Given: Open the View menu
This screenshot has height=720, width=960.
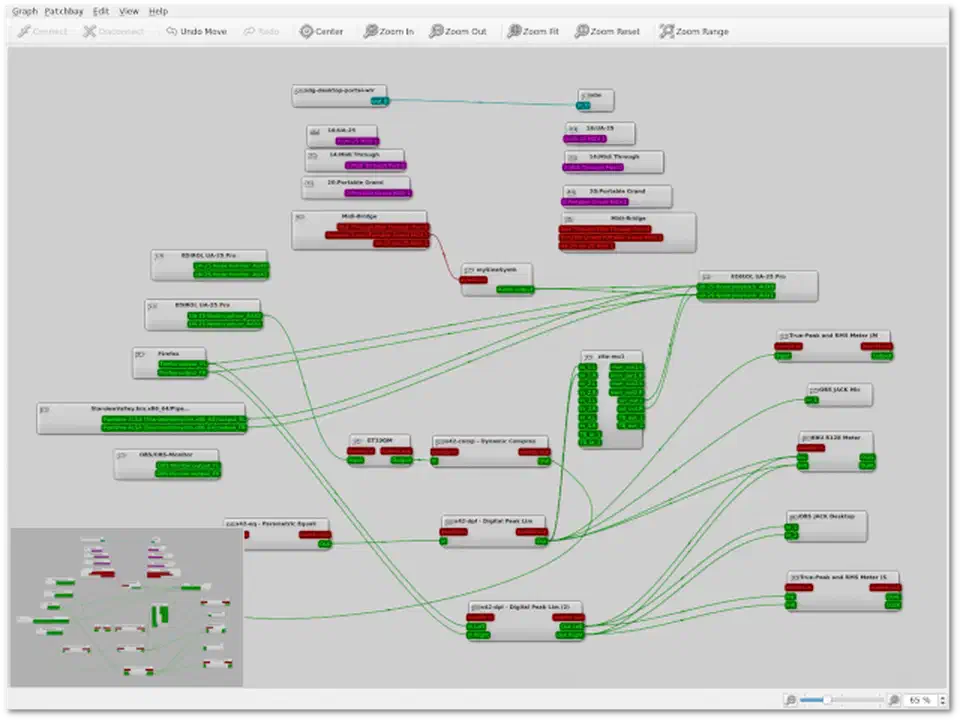Looking at the screenshot, I should pos(128,11).
